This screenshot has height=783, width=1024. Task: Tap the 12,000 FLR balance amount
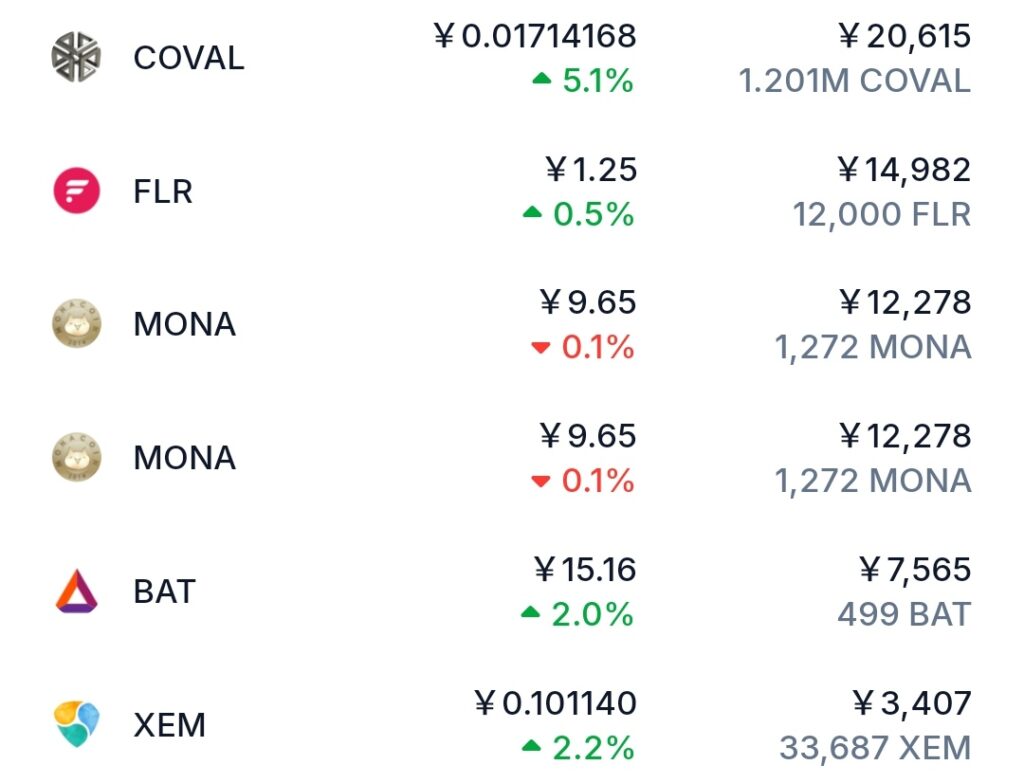click(882, 214)
